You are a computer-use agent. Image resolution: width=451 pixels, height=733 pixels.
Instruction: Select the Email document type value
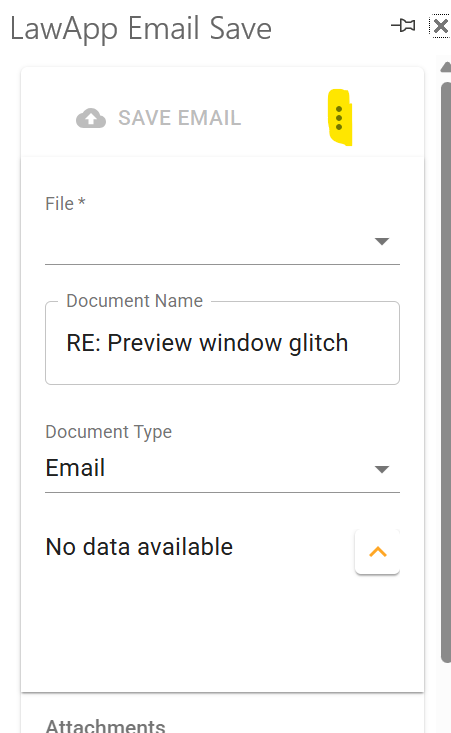click(75, 468)
